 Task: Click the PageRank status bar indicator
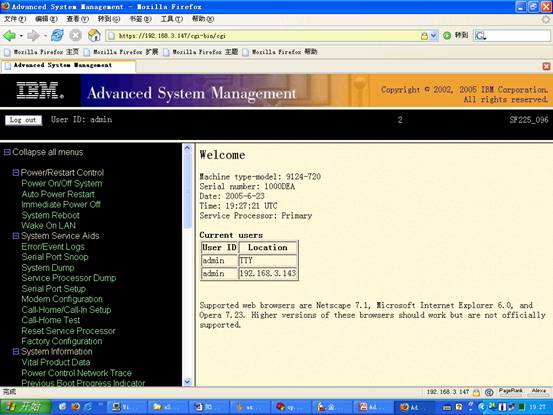point(510,392)
